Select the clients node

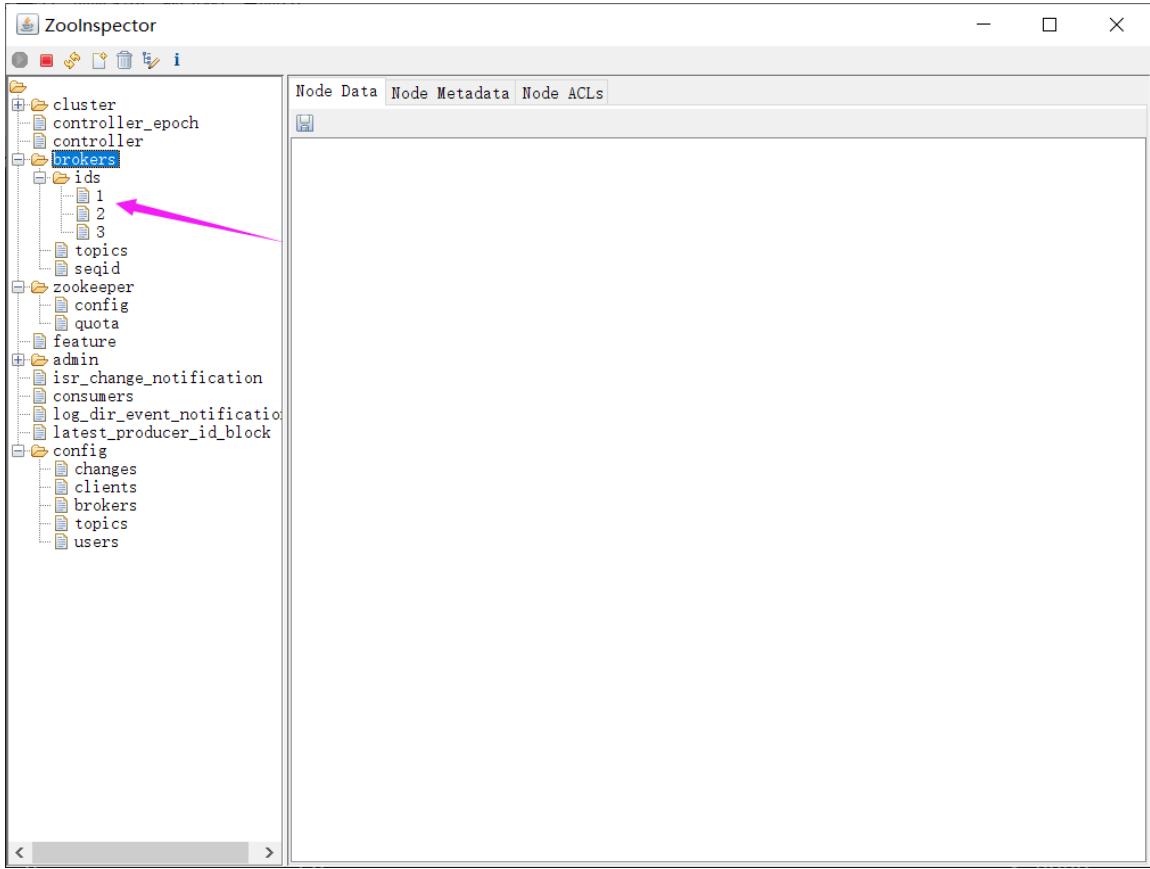pyautogui.click(x=106, y=488)
